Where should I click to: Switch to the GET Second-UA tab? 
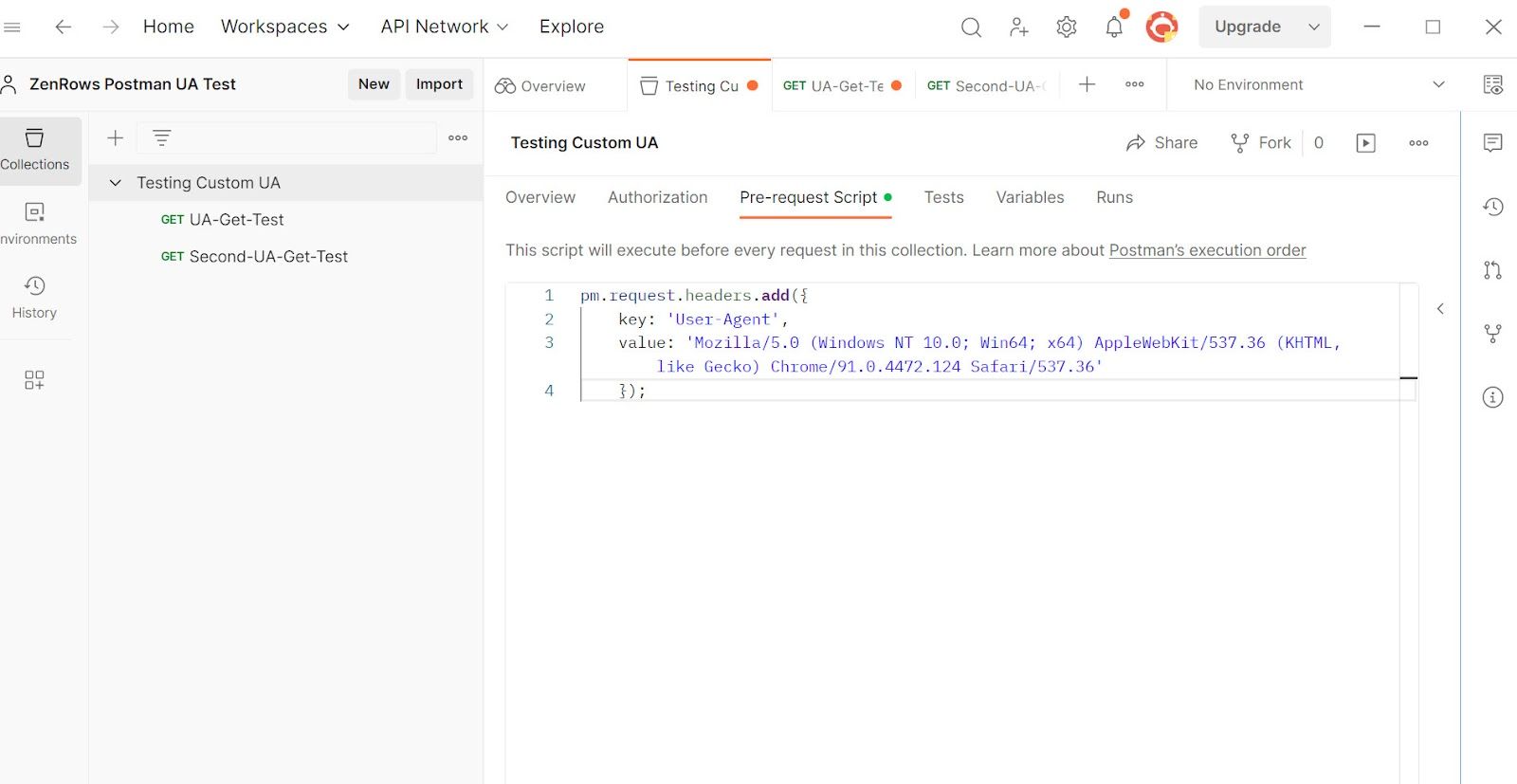click(987, 86)
